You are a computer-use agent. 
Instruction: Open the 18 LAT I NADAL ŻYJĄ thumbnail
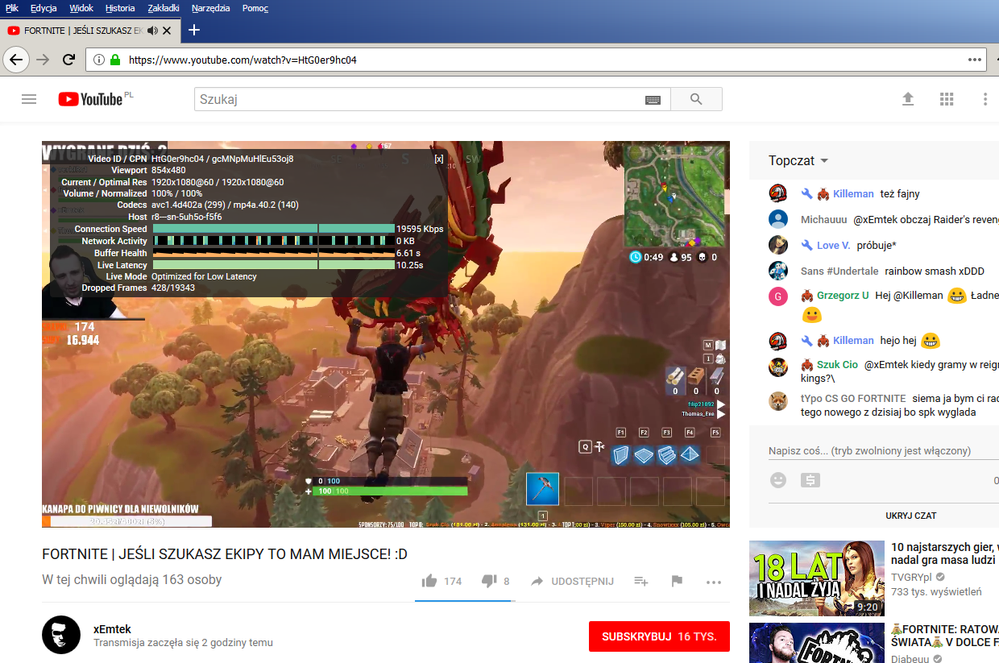pyautogui.click(x=817, y=578)
